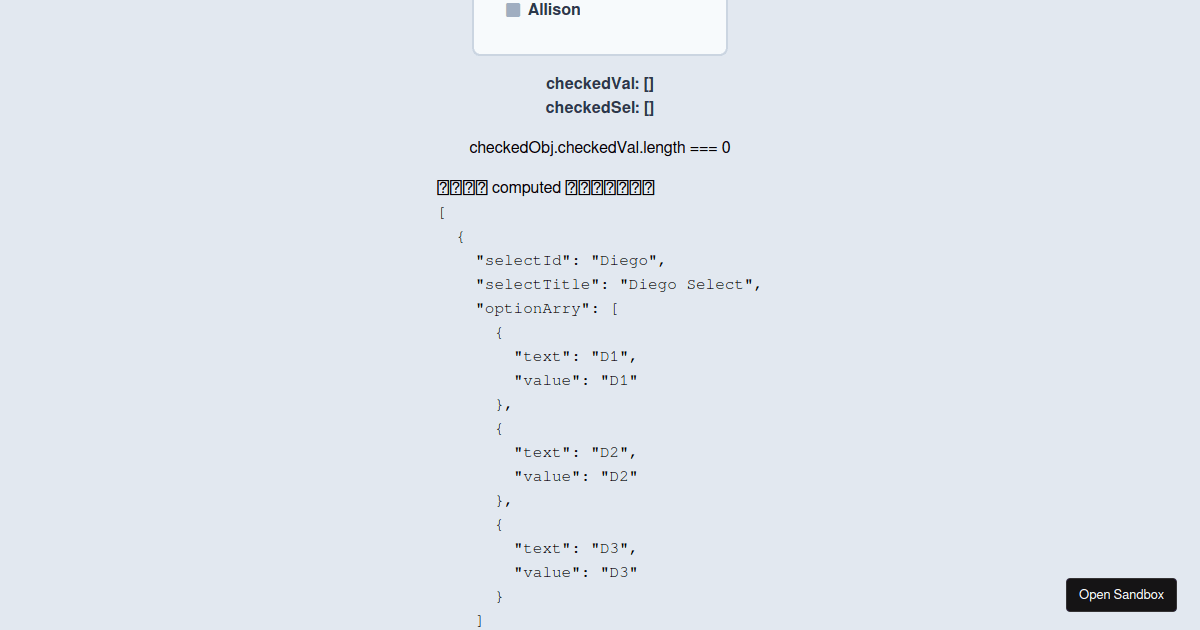Click the "Diego" value text
The width and height of the screenshot is (1200, 630).
(624, 260)
